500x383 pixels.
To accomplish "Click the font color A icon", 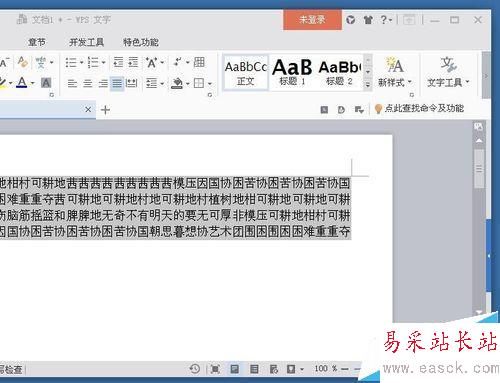I will (x=22, y=82).
